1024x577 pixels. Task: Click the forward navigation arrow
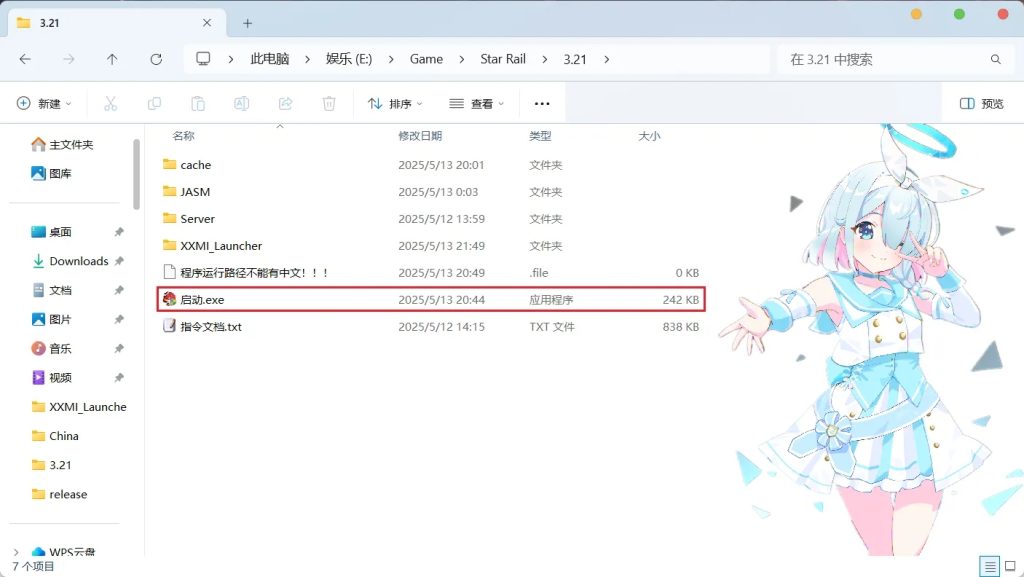pos(69,59)
